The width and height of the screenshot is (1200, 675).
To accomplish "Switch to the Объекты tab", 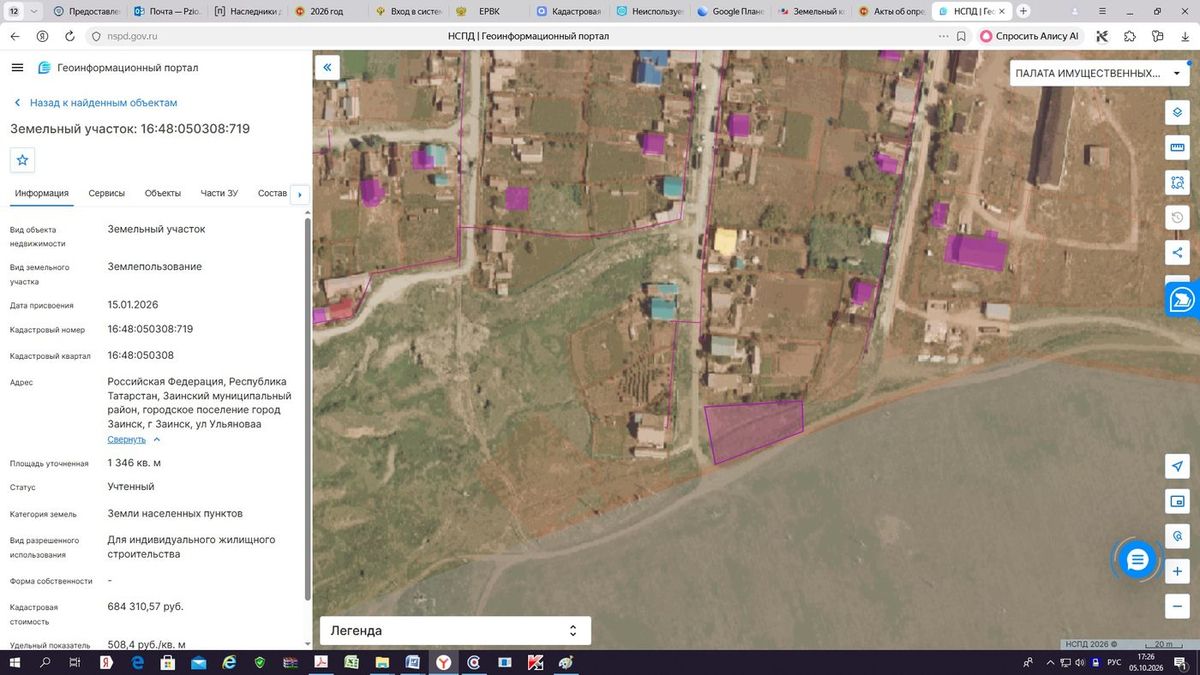I will click(x=163, y=194).
